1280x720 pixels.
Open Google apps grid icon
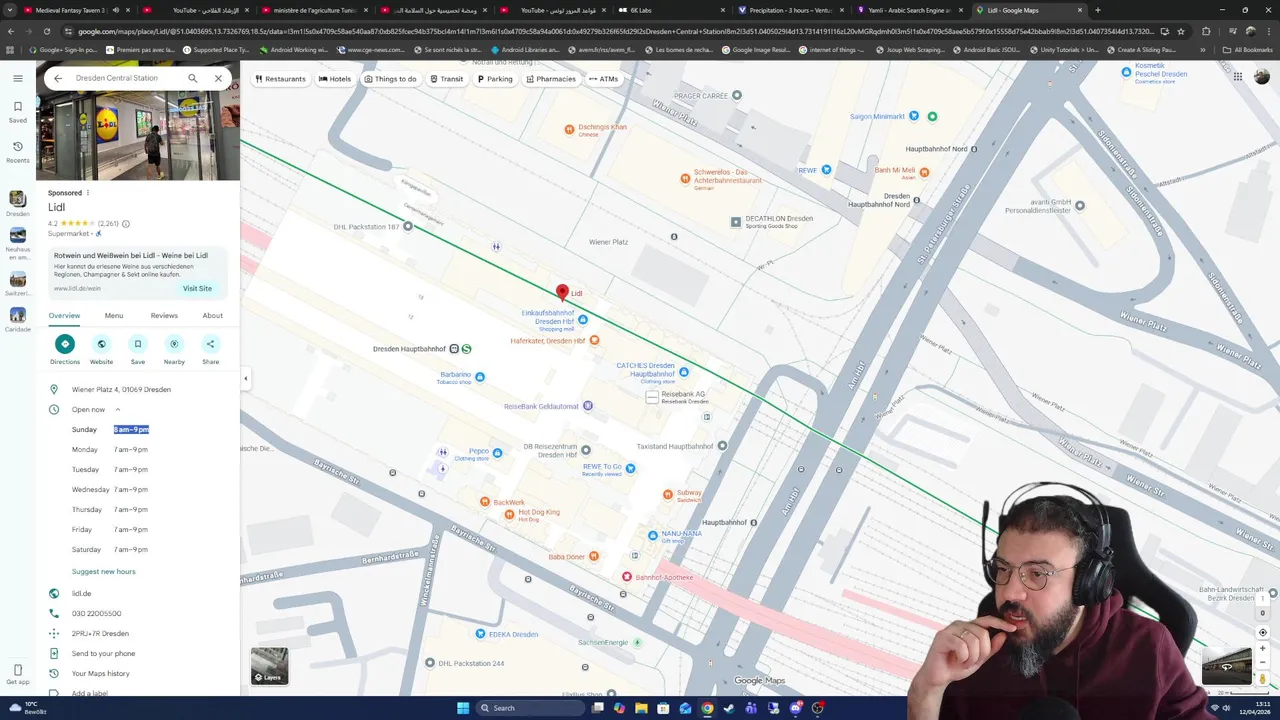(1237, 77)
